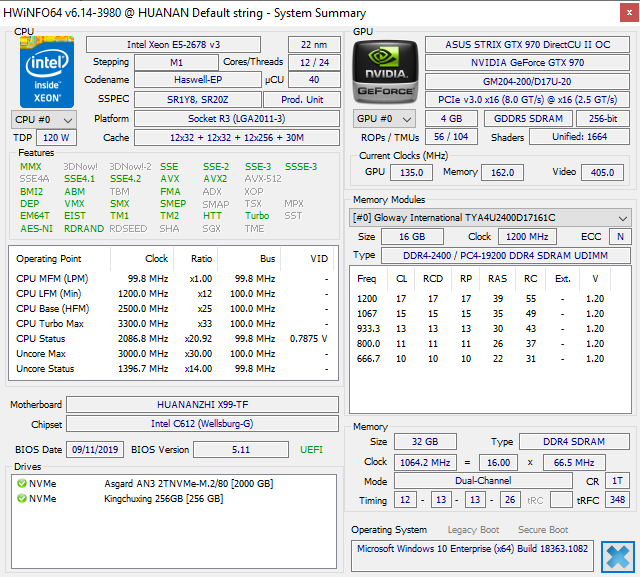
Task: Click the Dual-Channel mode field
Action: click(483, 481)
